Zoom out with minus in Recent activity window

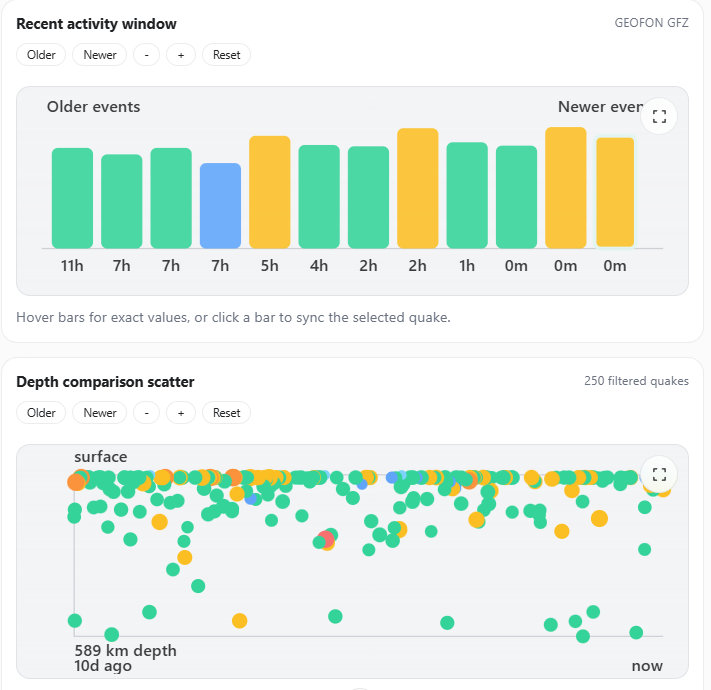(x=146, y=55)
